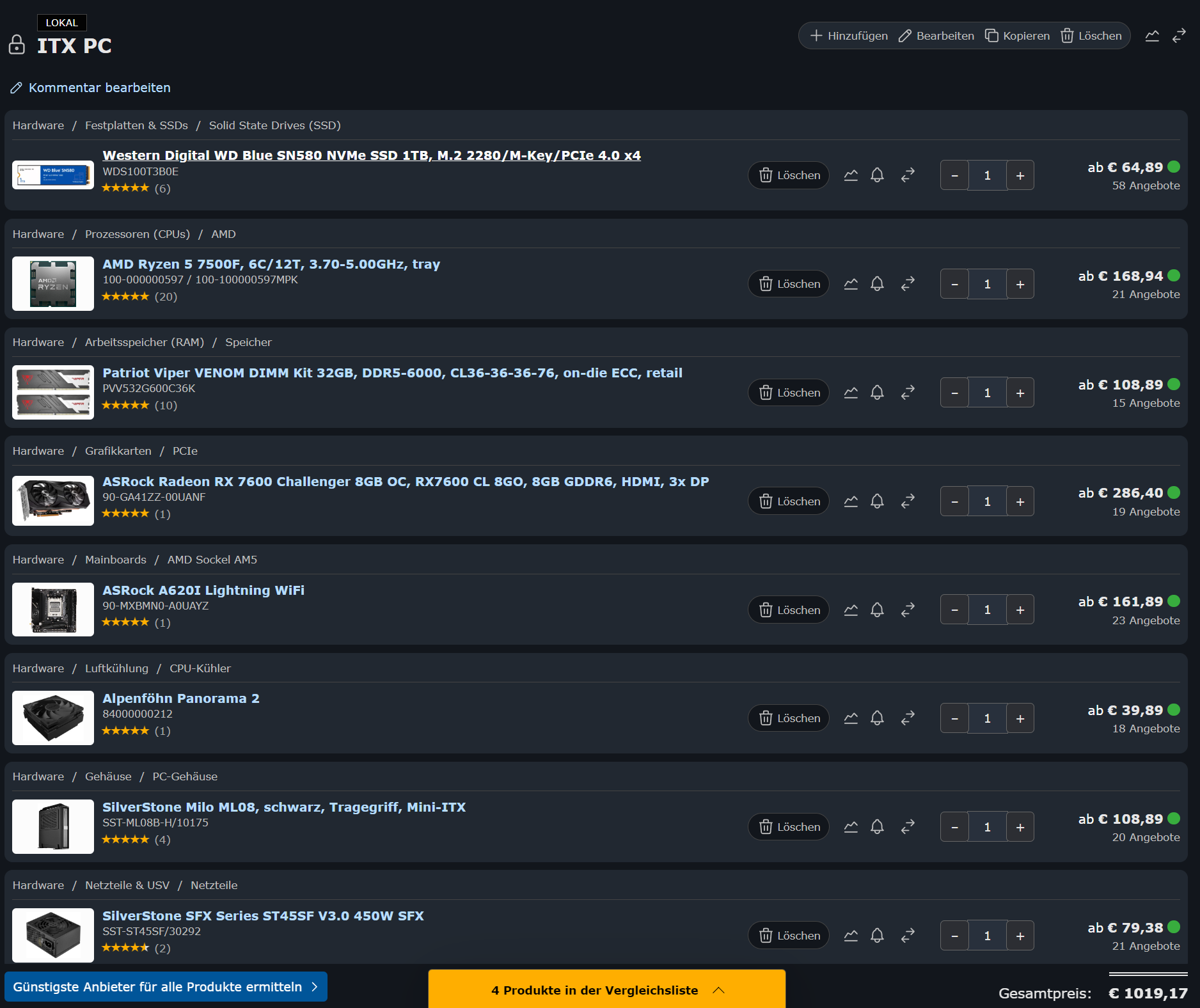Open ASRock A620I Lightning WiFi product link
The height and width of the screenshot is (1008, 1200).
[x=203, y=590]
